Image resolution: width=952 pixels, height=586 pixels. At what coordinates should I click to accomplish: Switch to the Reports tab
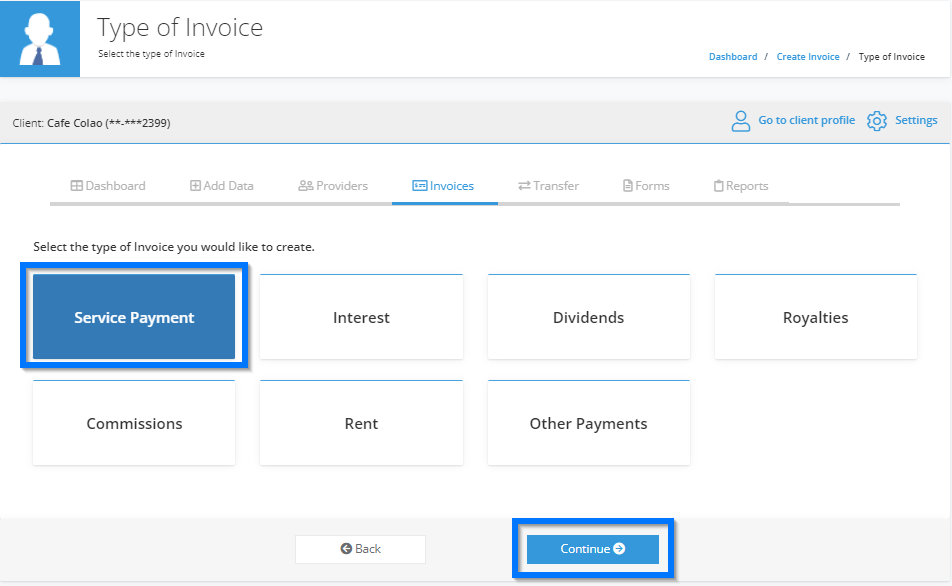741,186
